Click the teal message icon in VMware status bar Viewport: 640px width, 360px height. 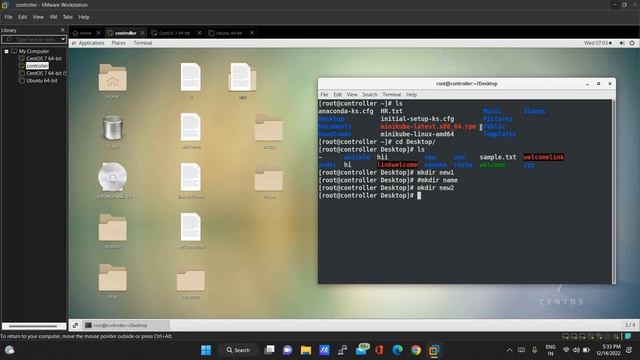pos(628,336)
